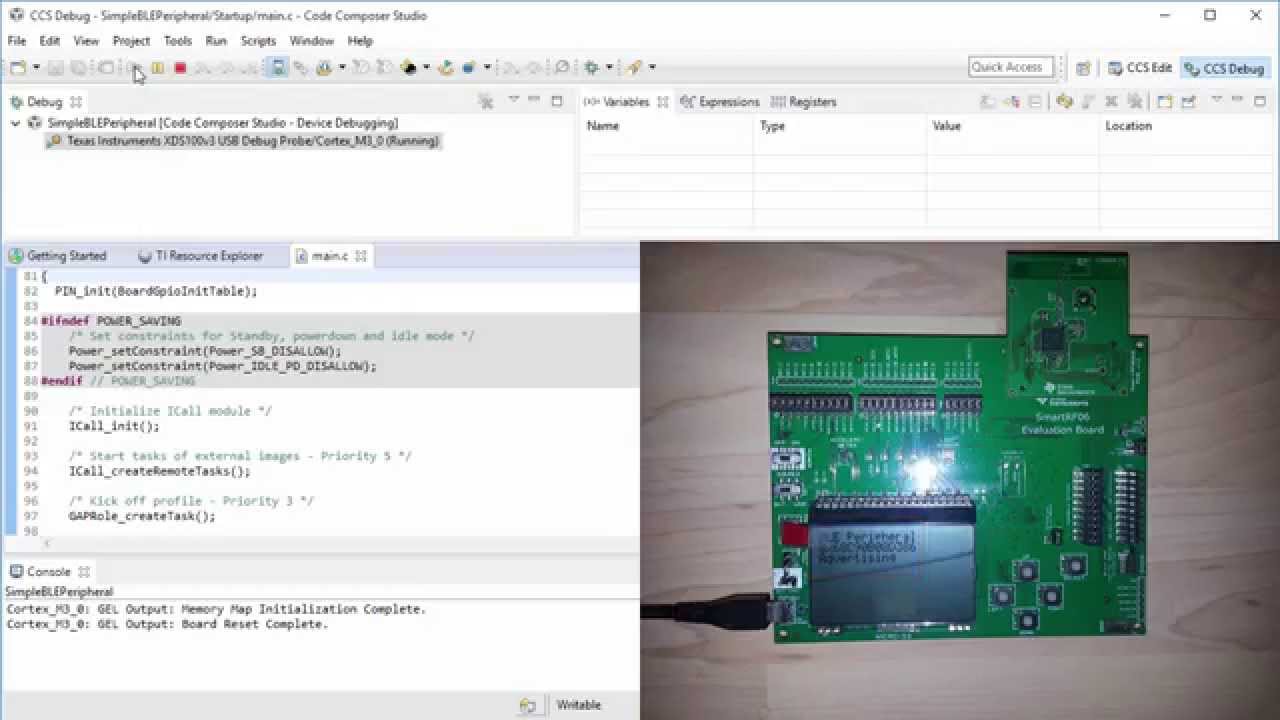The width and height of the screenshot is (1280, 720).
Task: Click the Open Perspective icon
Action: 1083,68
